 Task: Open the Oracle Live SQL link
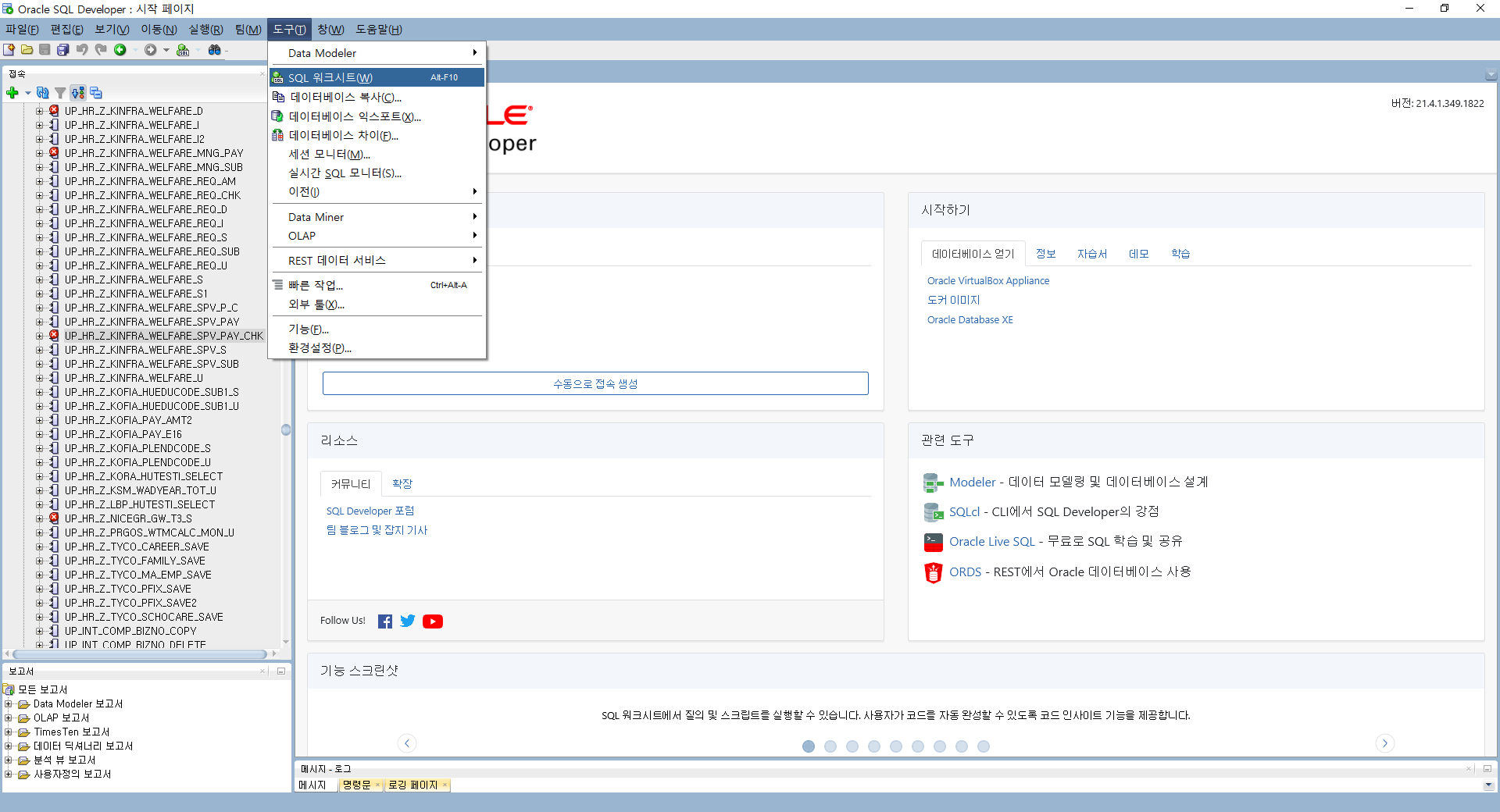coord(991,542)
